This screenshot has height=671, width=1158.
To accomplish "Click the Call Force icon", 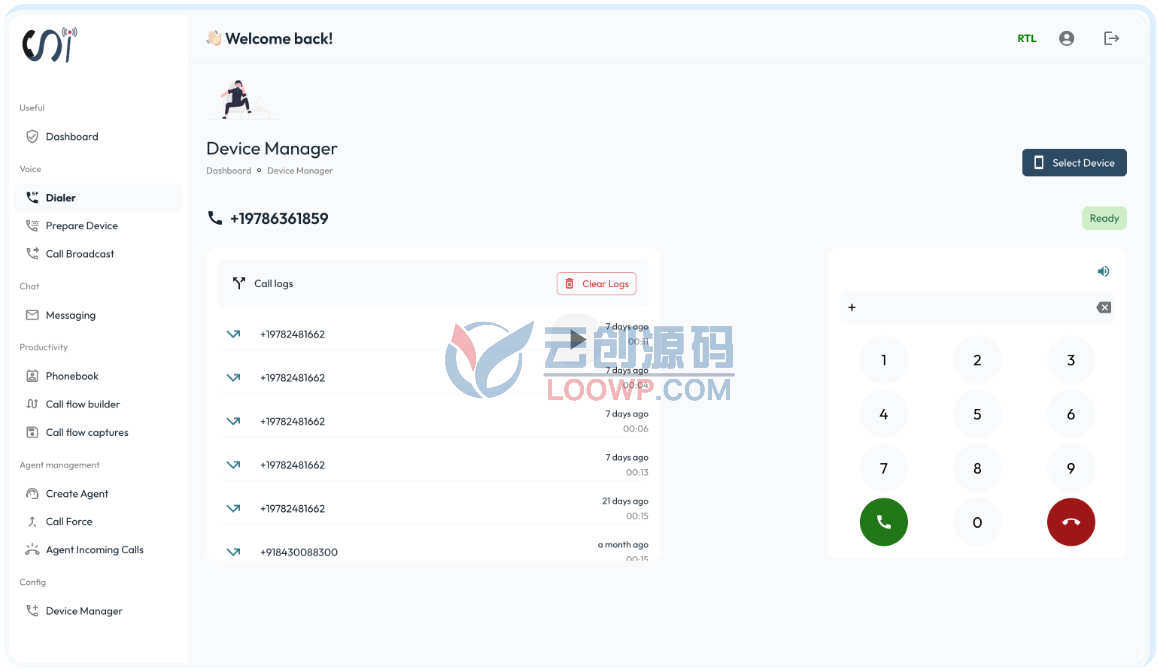I will coord(32,522).
